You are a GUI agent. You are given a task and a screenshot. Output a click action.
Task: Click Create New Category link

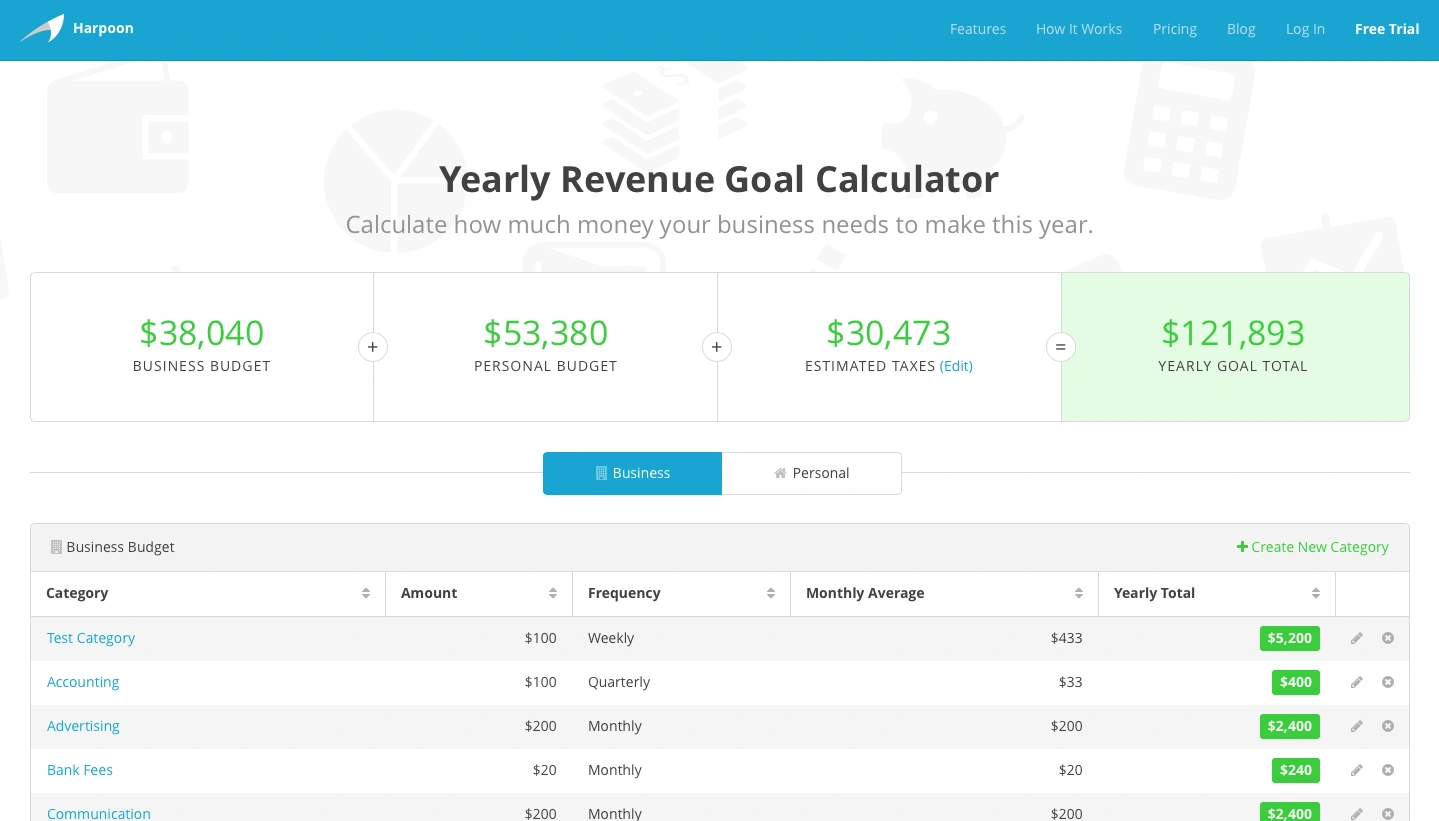pyautogui.click(x=1312, y=547)
